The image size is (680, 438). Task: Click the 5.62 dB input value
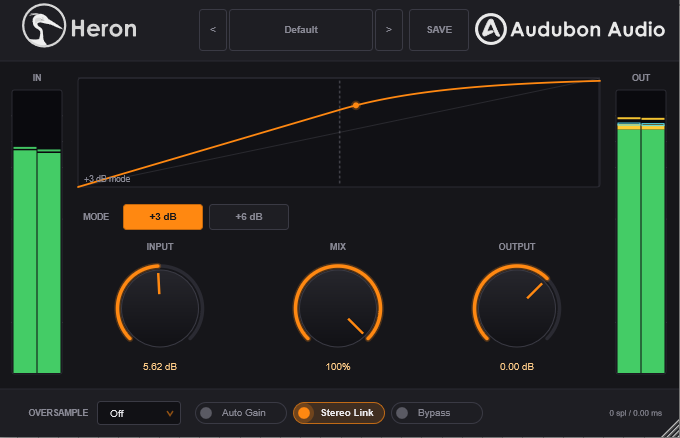pyautogui.click(x=160, y=367)
